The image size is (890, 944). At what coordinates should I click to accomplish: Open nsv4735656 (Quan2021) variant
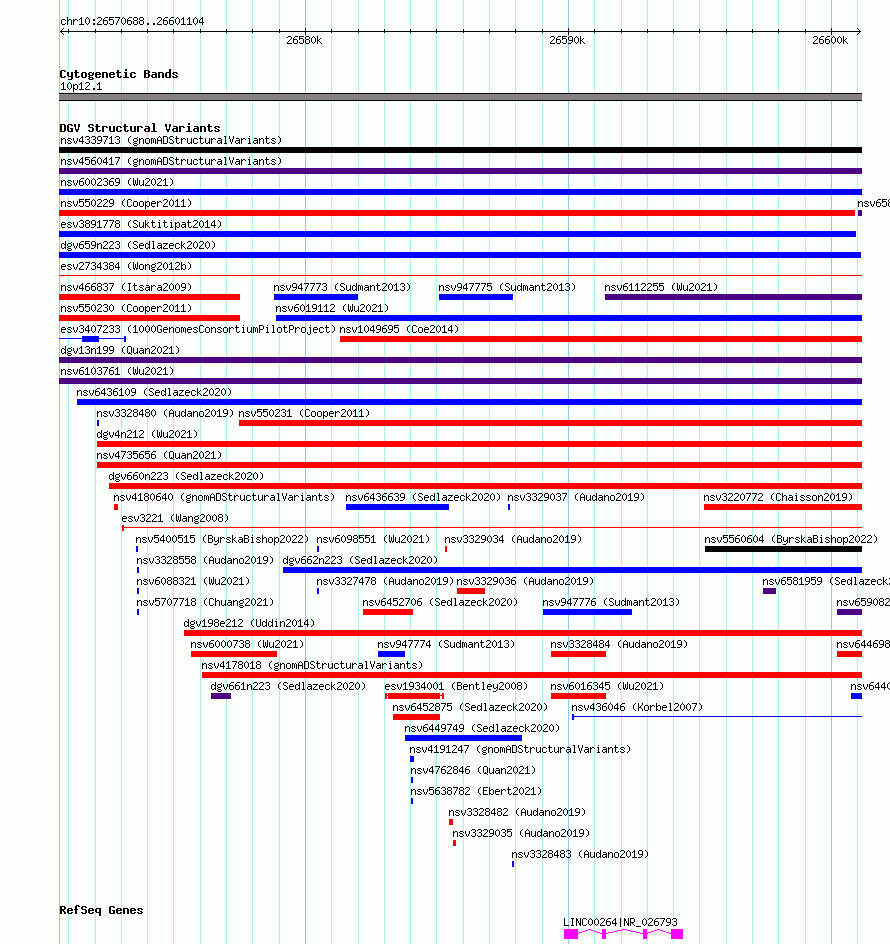coord(159,456)
